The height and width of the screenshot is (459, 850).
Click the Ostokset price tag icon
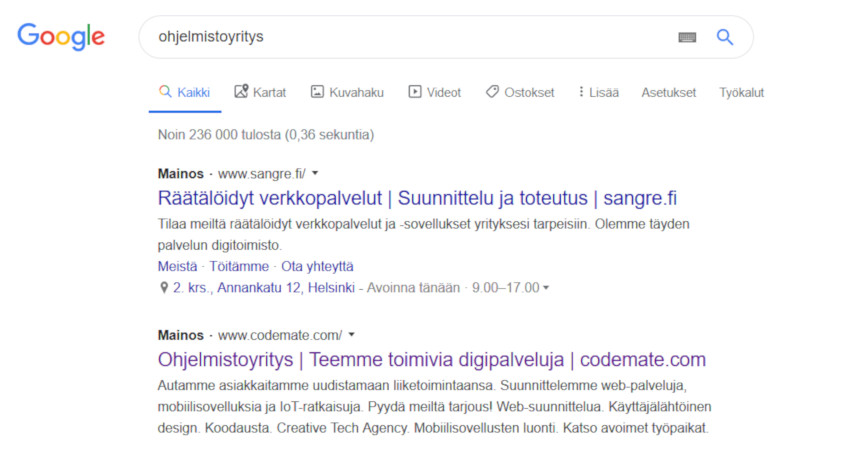[x=492, y=92]
